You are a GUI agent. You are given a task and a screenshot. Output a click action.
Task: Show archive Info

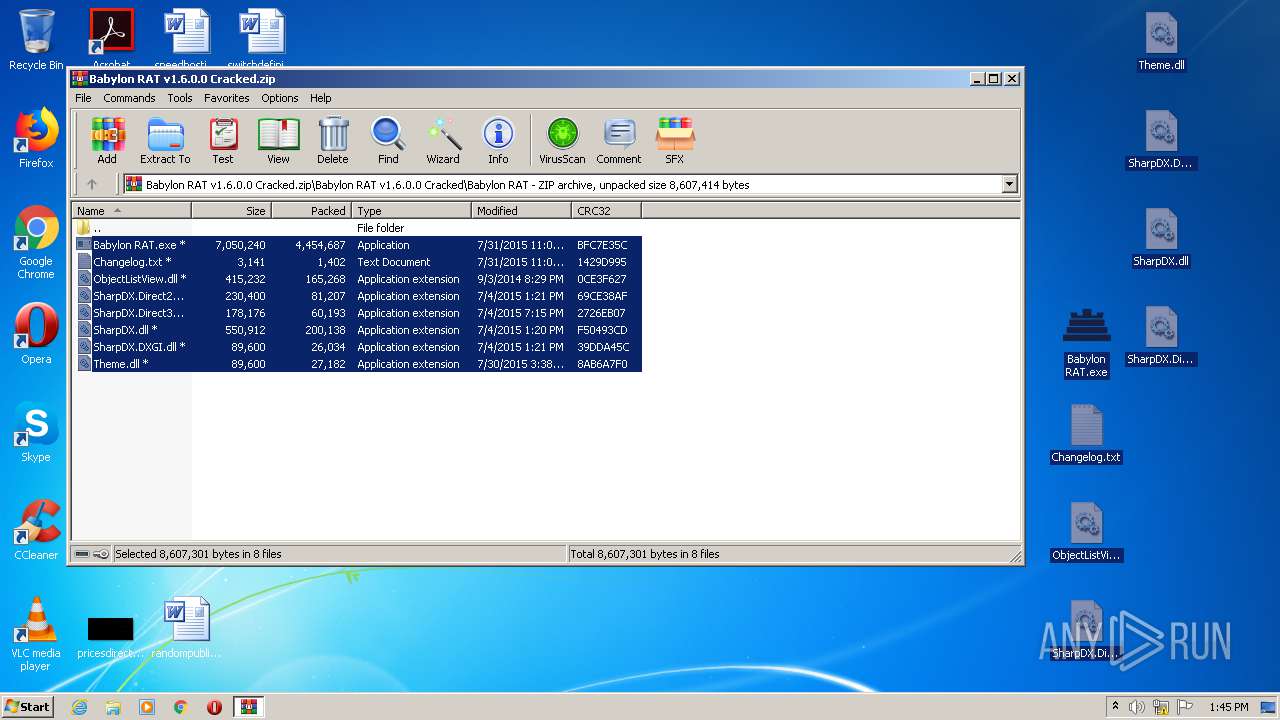pos(498,140)
